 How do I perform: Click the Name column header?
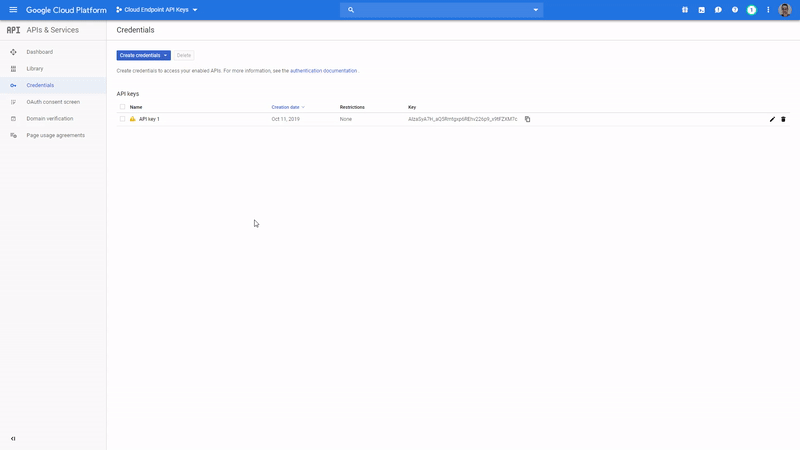click(x=136, y=107)
